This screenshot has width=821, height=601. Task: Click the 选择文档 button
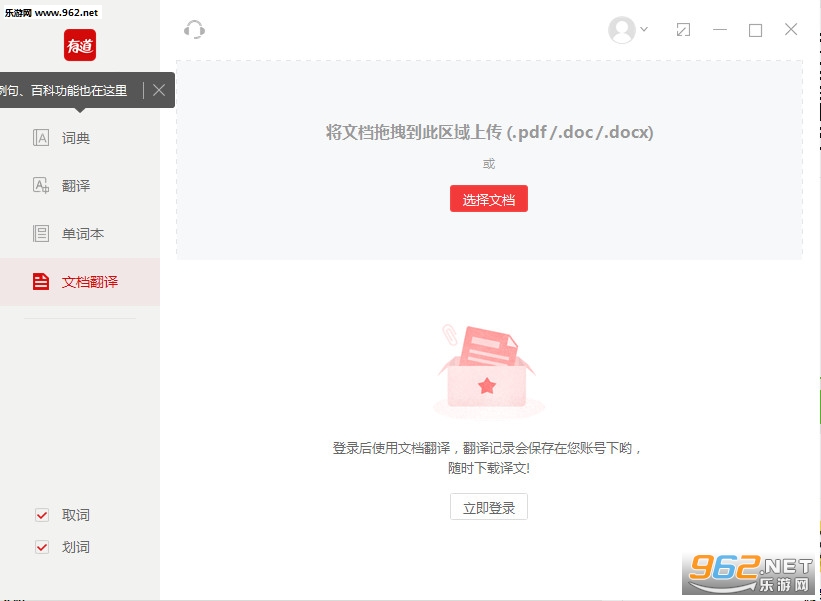[489, 198]
